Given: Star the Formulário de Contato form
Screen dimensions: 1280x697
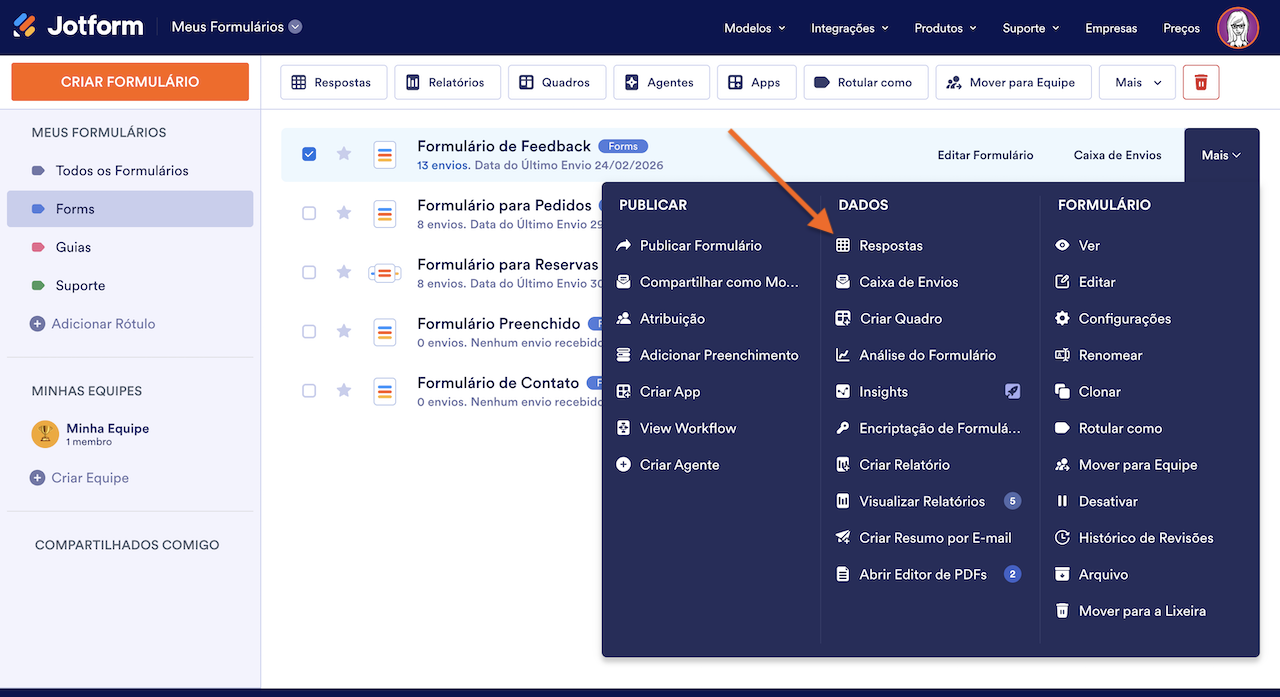Looking at the screenshot, I should [x=344, y=390].
